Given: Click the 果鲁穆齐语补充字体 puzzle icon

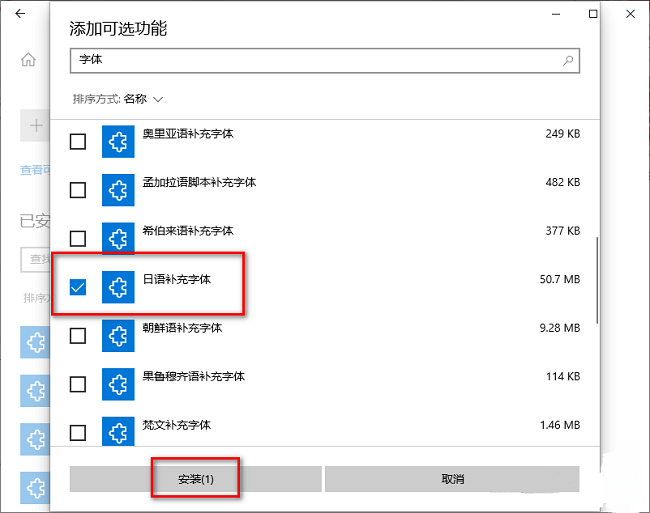Looking at the screenshot, I should 118,384.
